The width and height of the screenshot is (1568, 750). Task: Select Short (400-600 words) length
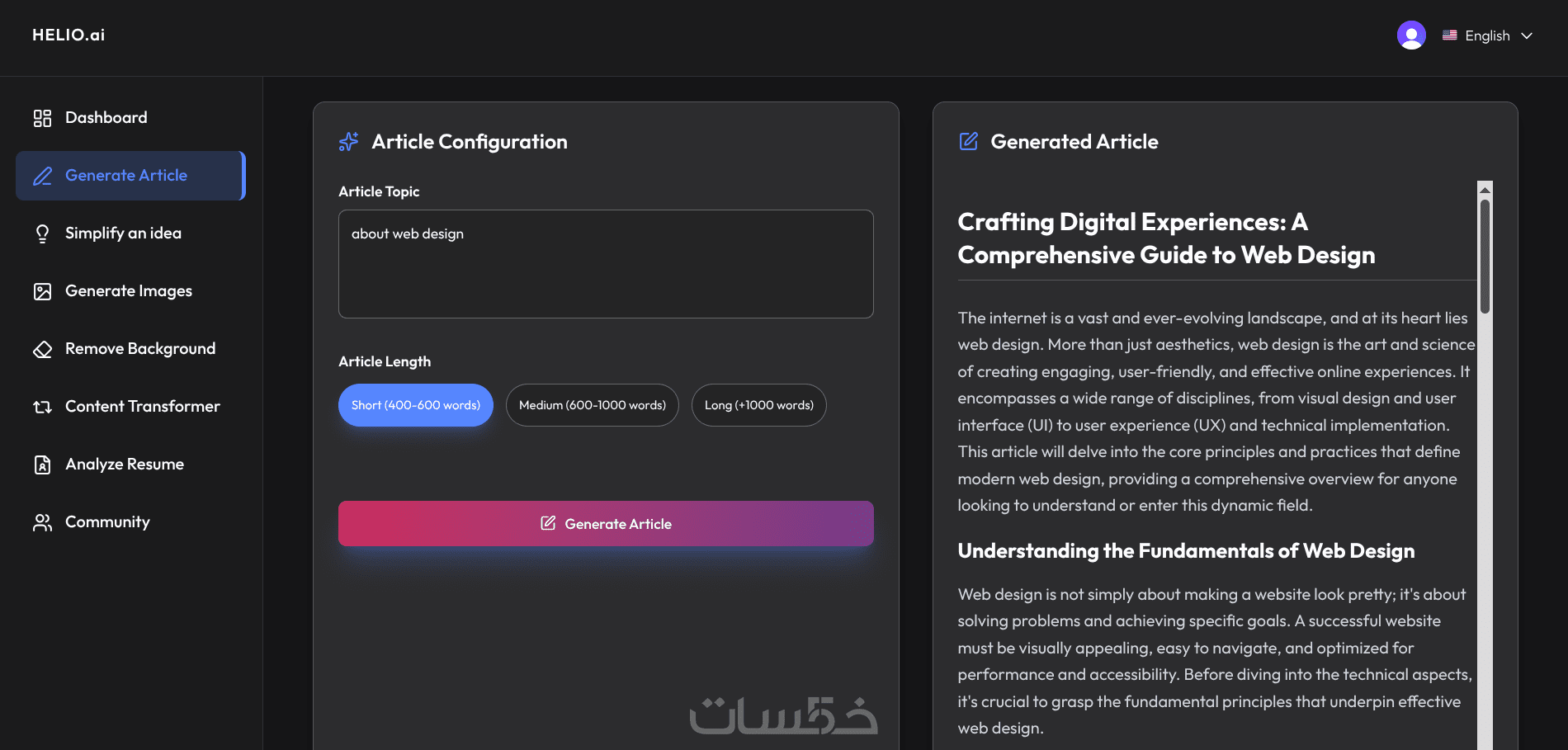[x=415, y=405]
